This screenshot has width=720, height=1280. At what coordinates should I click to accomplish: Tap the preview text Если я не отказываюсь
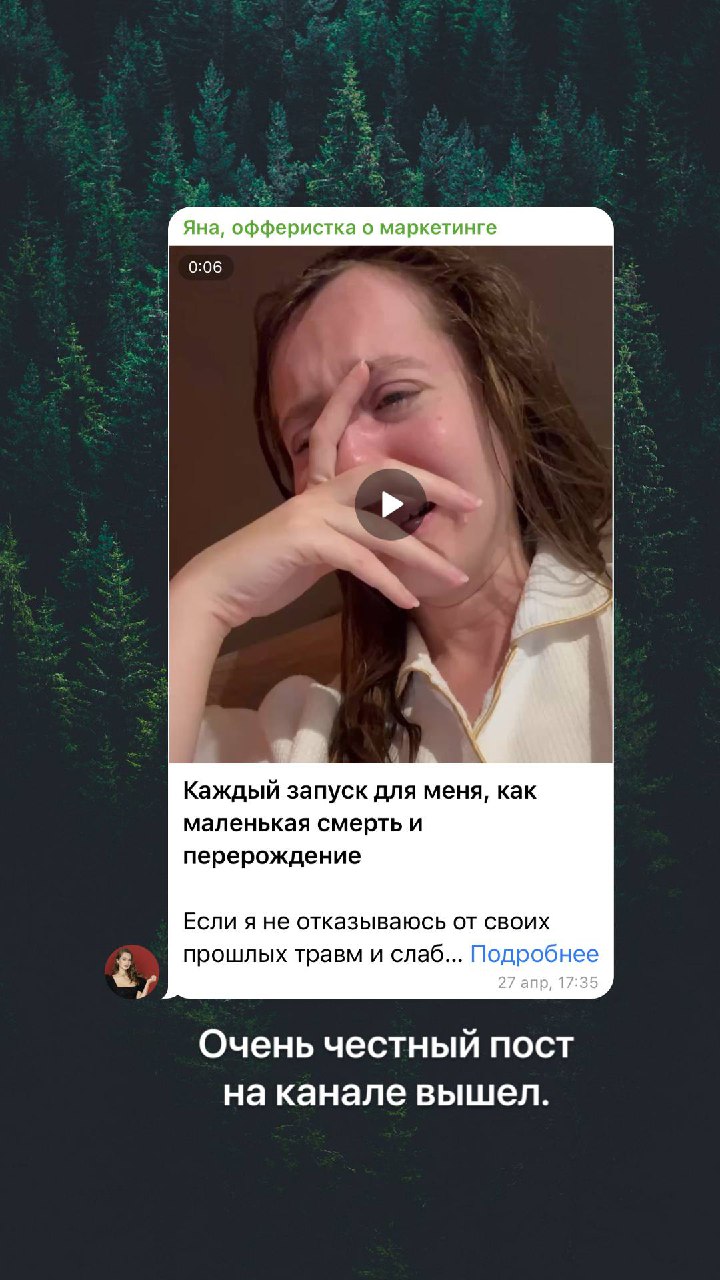click(x=366, y=921)
